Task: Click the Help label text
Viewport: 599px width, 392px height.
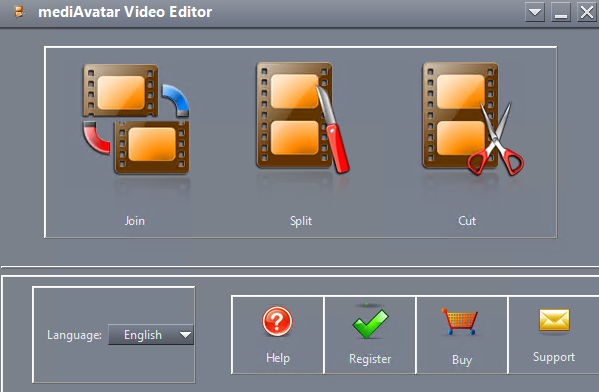Action: pyautogui.click(x=278, y=358)
